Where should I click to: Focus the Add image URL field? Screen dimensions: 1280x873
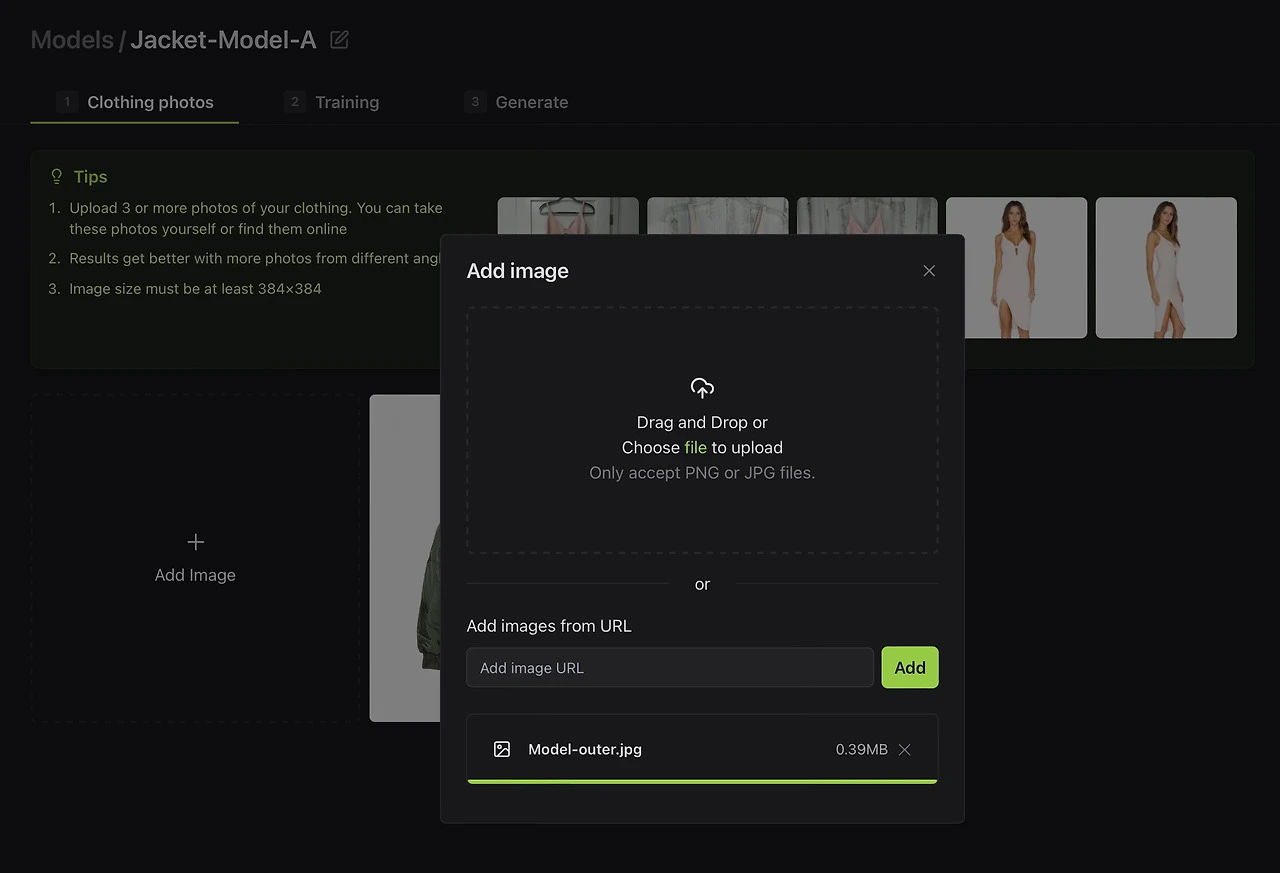click(x=670, y=668)
